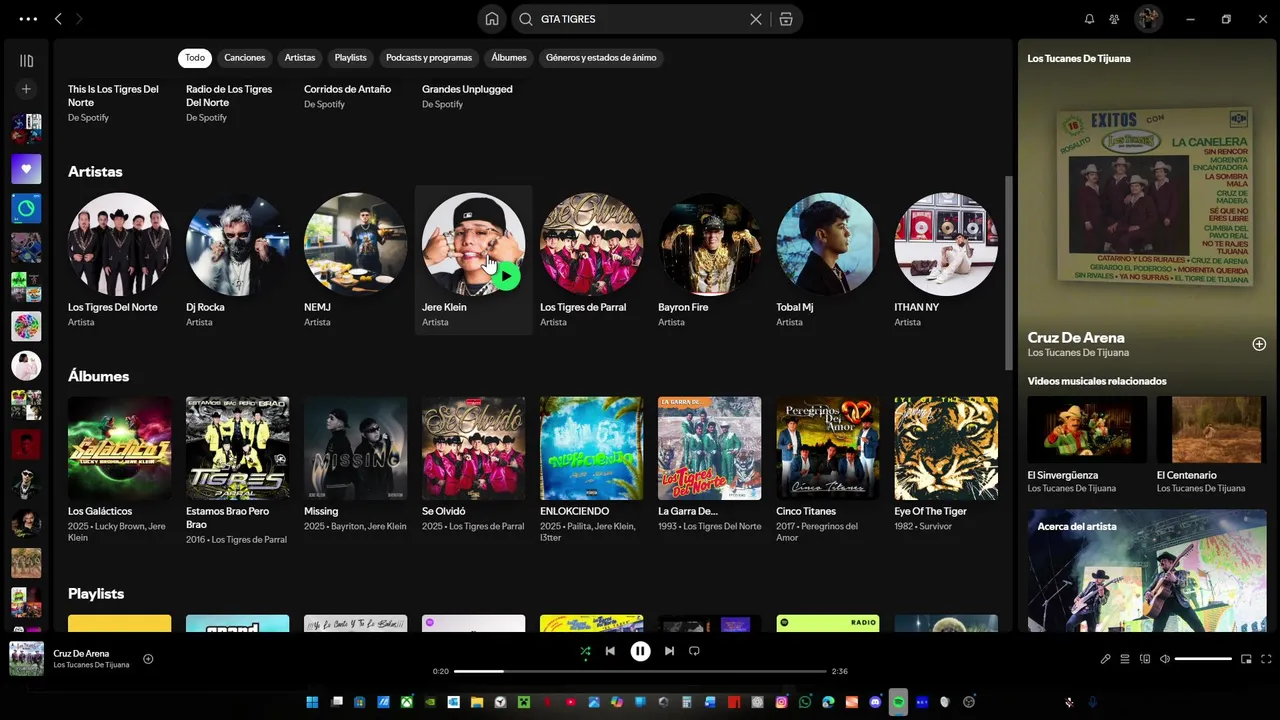The width and height of the screenshot is (1280, 720).
Task: Skip to next track
Action: point(670,651)
